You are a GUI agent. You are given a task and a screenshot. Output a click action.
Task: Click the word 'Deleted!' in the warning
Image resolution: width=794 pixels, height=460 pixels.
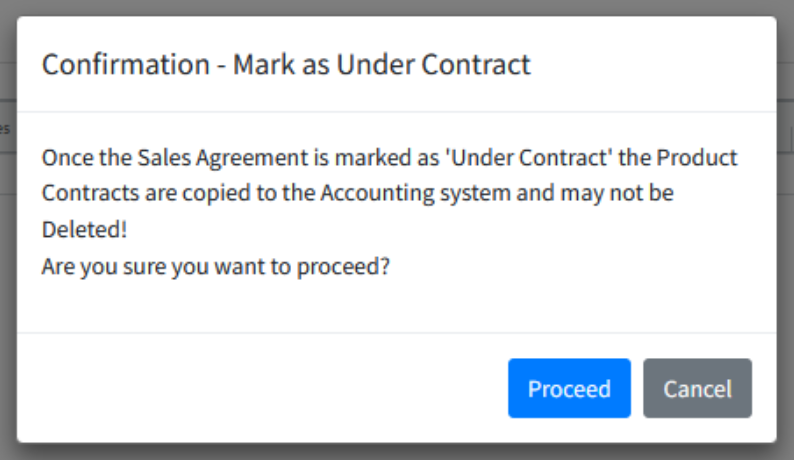pyautogui.click(x=84, y=228)
